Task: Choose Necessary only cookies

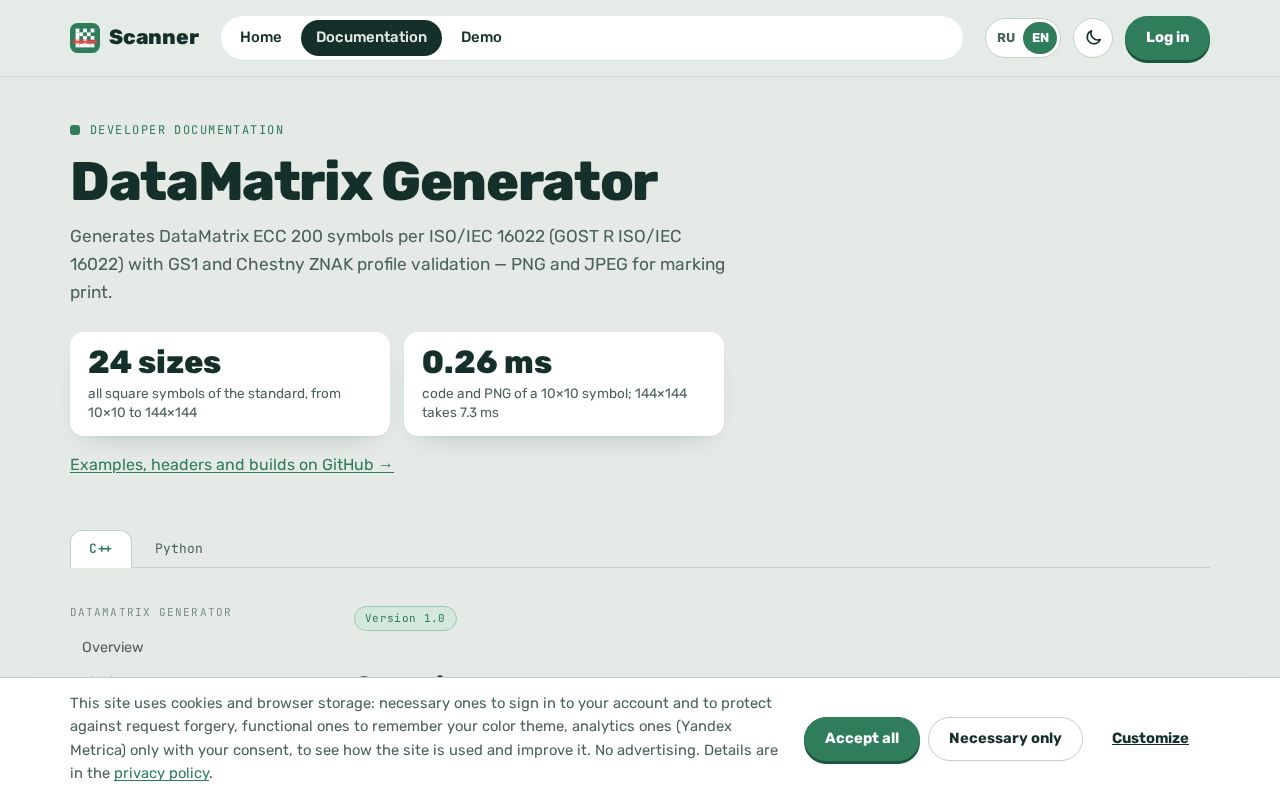Action: click(x=1005, y=739)
